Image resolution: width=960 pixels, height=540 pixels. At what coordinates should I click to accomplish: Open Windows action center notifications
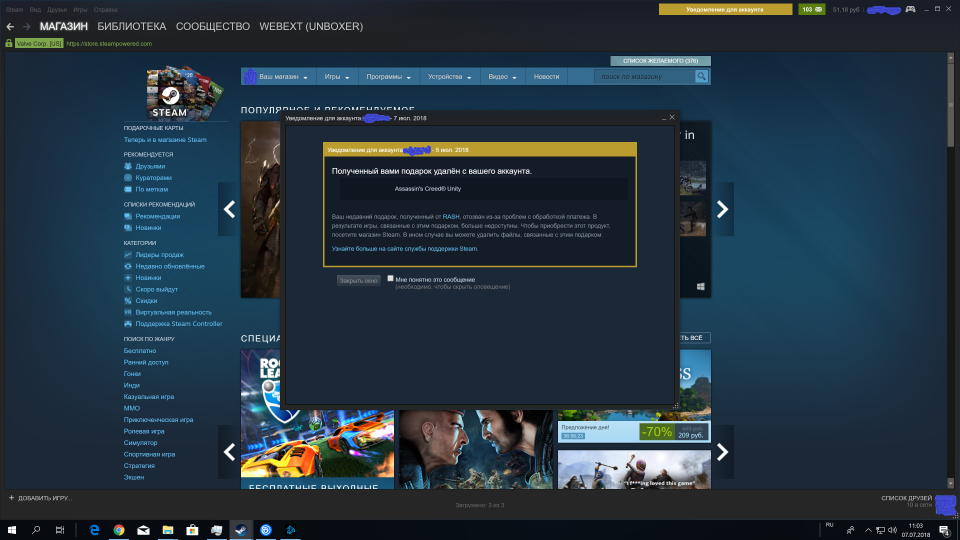945,530
